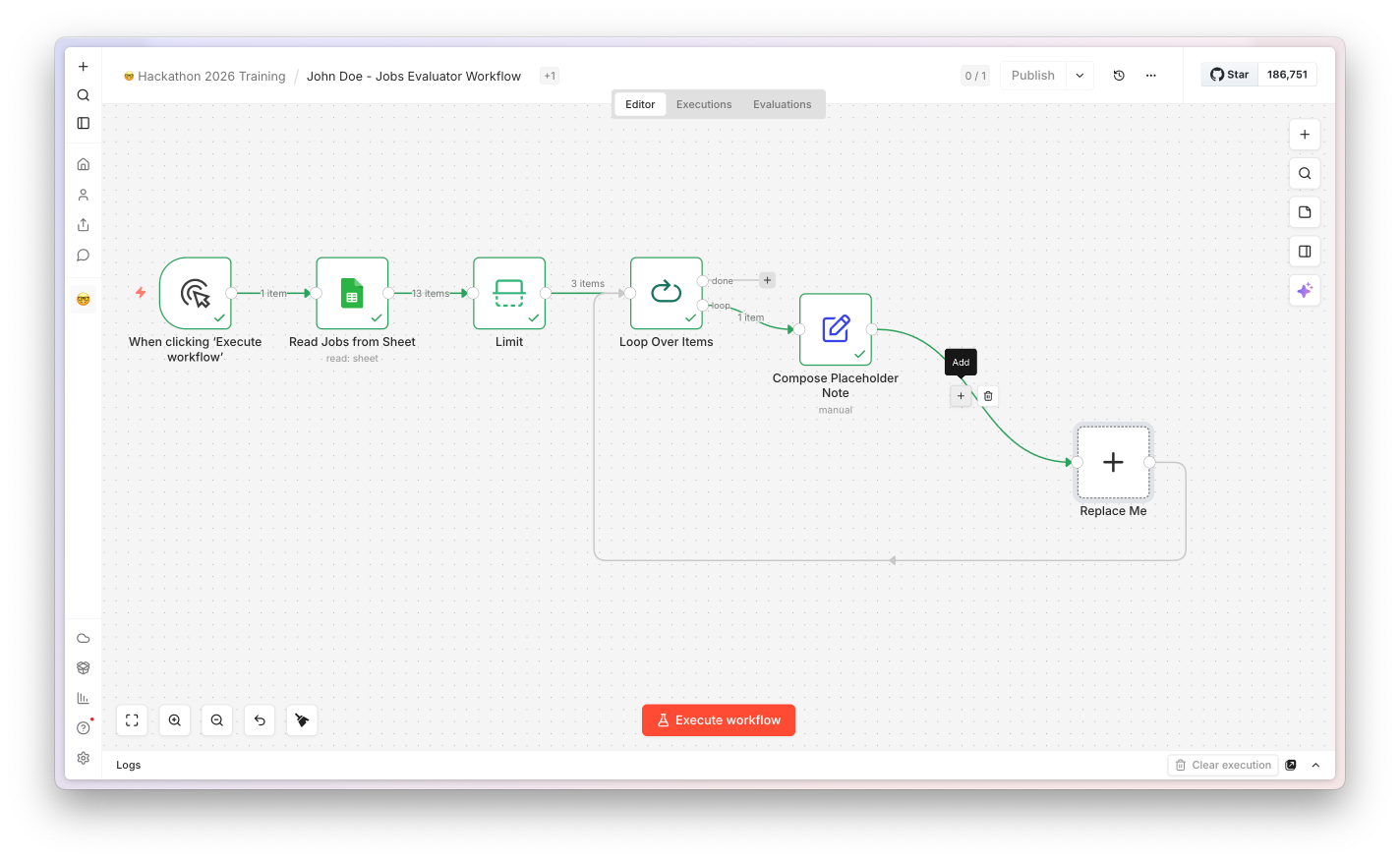Expand the Logs panel chevron

coord(1315,765)
